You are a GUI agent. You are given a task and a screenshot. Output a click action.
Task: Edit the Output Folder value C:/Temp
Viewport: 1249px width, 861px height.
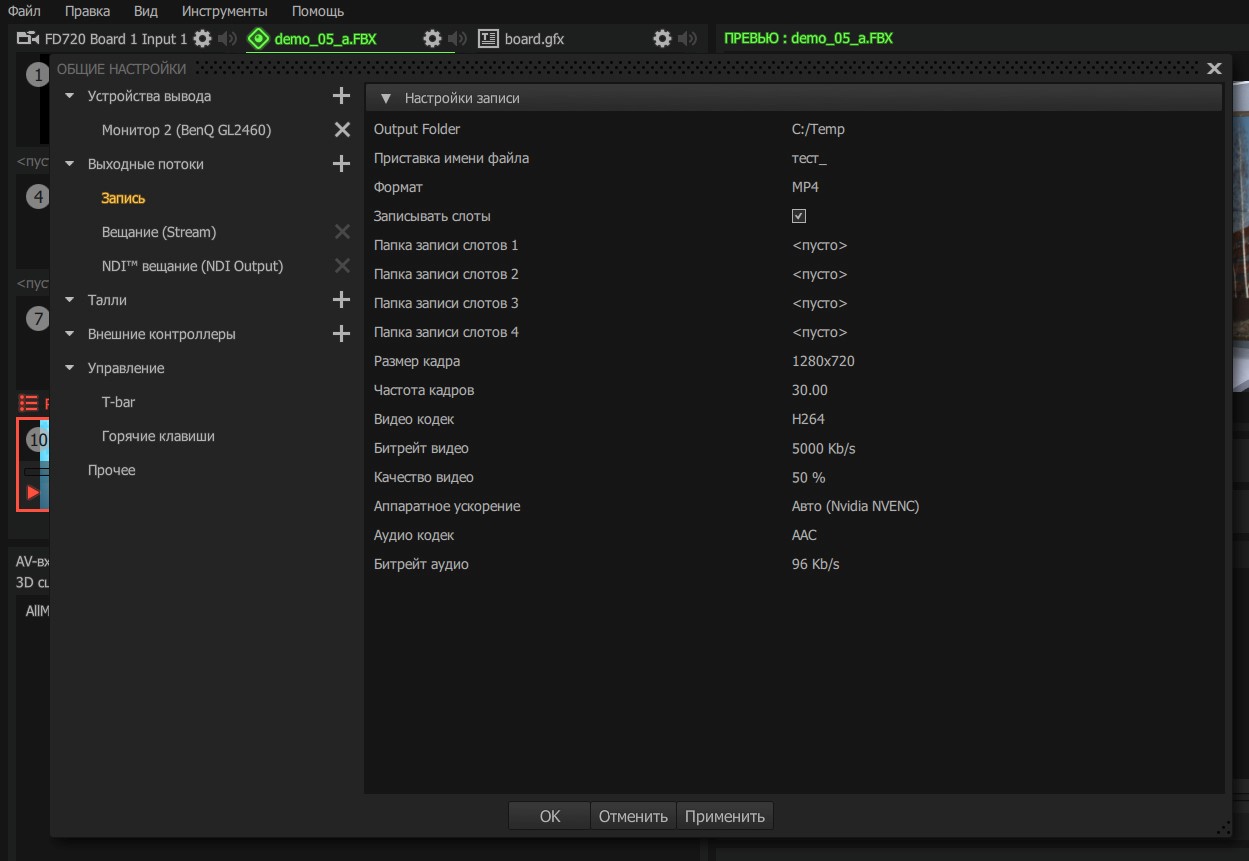(818, 129)
